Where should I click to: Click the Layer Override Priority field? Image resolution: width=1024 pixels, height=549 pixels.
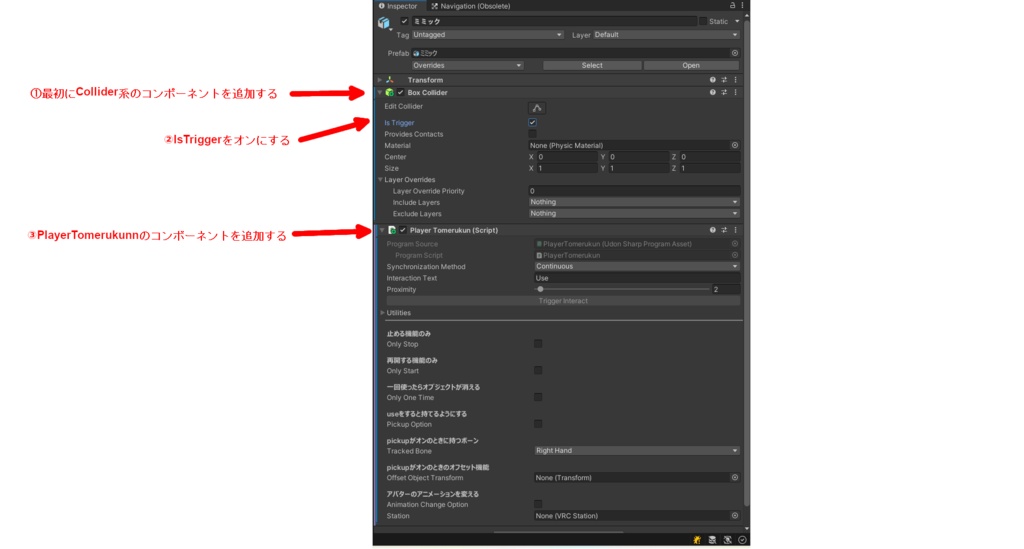[634, 191]
